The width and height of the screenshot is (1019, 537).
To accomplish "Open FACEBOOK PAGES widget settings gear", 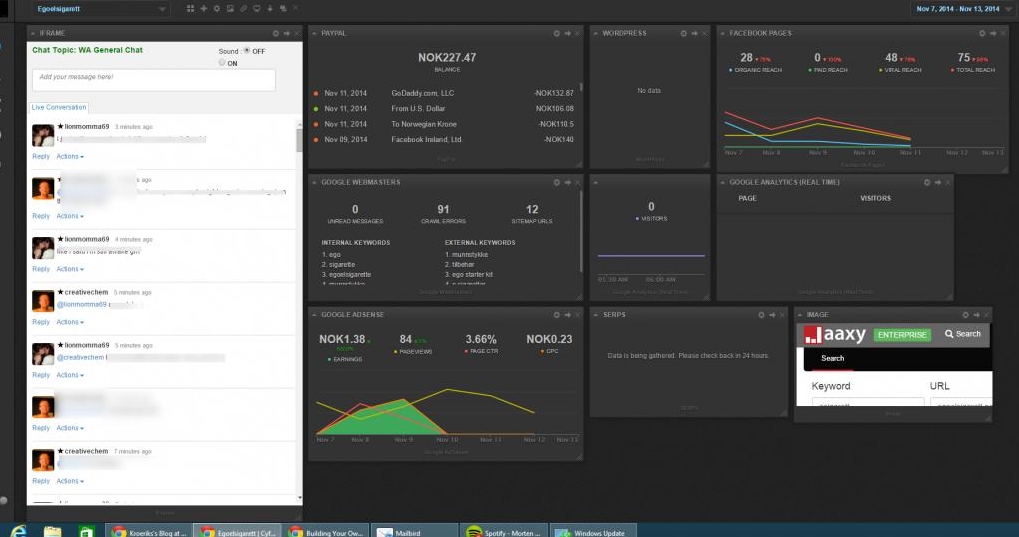I will tap(982, 33).
